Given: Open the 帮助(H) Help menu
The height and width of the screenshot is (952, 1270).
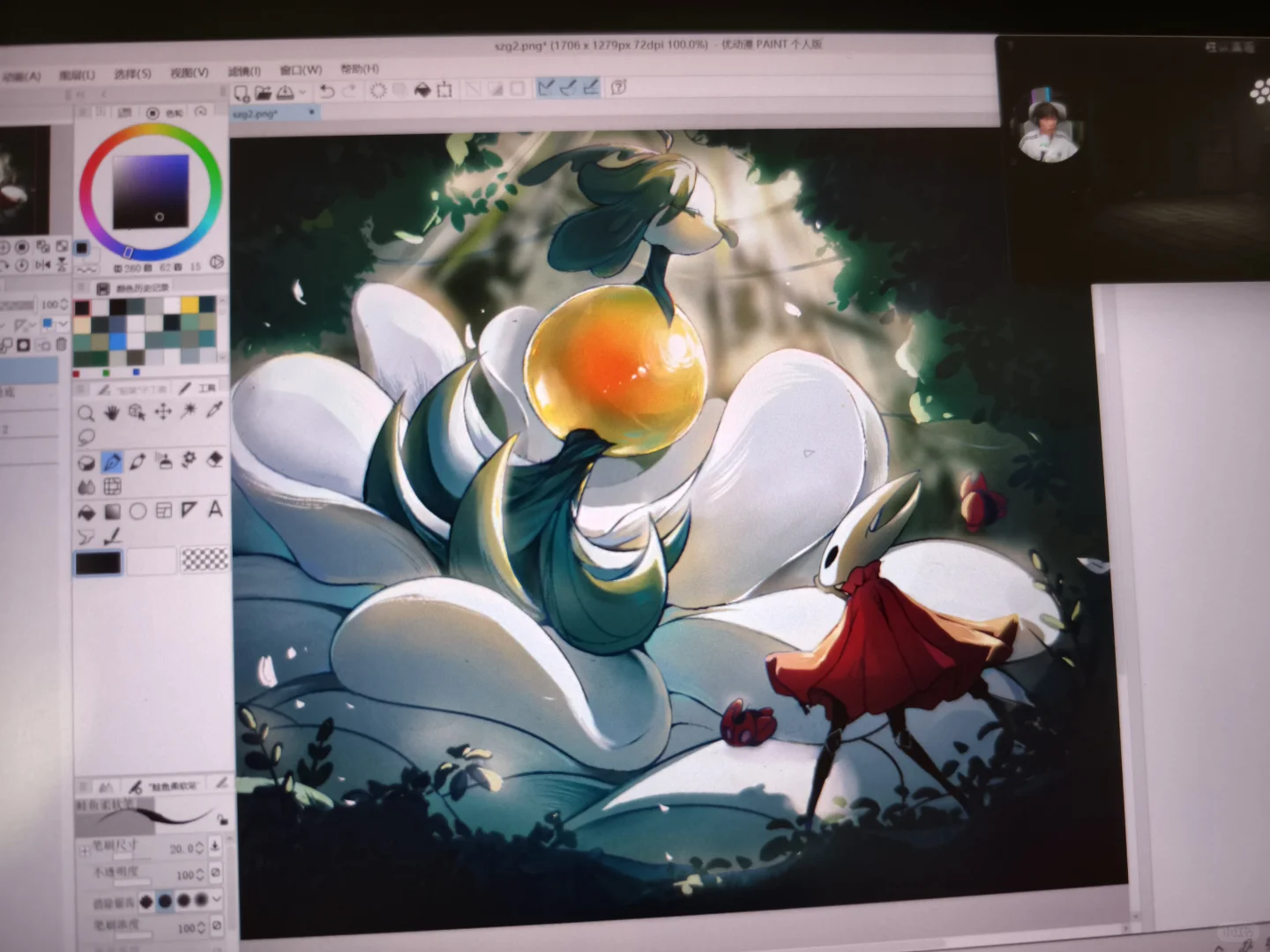Looking at the screenshot, I should click(360, 69).
